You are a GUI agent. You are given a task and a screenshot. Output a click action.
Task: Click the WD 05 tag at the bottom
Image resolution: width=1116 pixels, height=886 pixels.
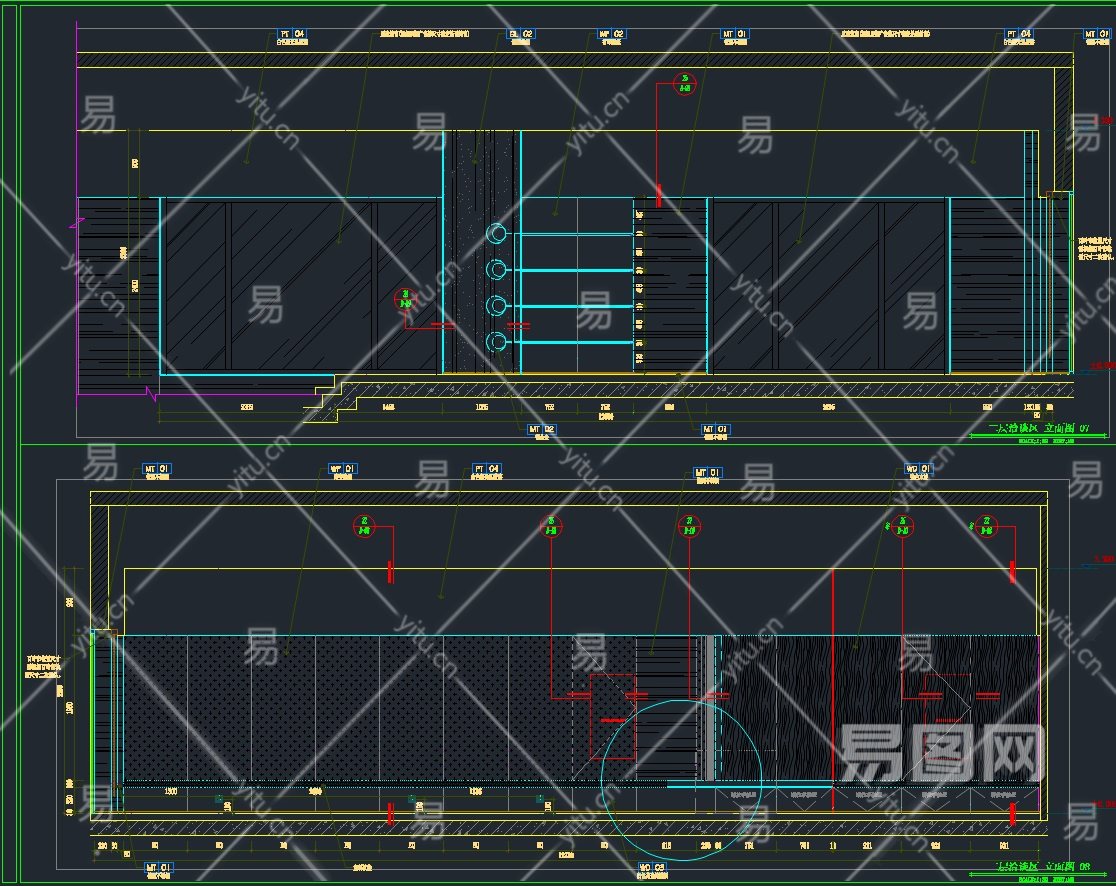652,868
